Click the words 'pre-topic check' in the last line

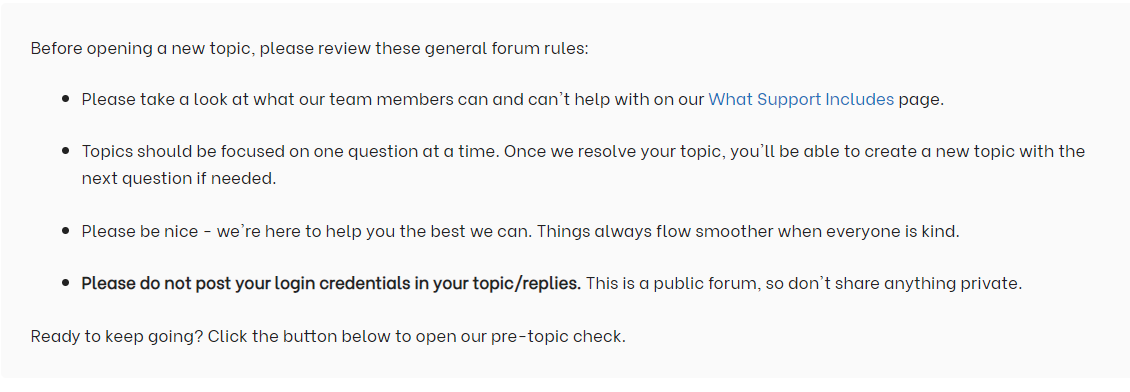tap(558, 337)
